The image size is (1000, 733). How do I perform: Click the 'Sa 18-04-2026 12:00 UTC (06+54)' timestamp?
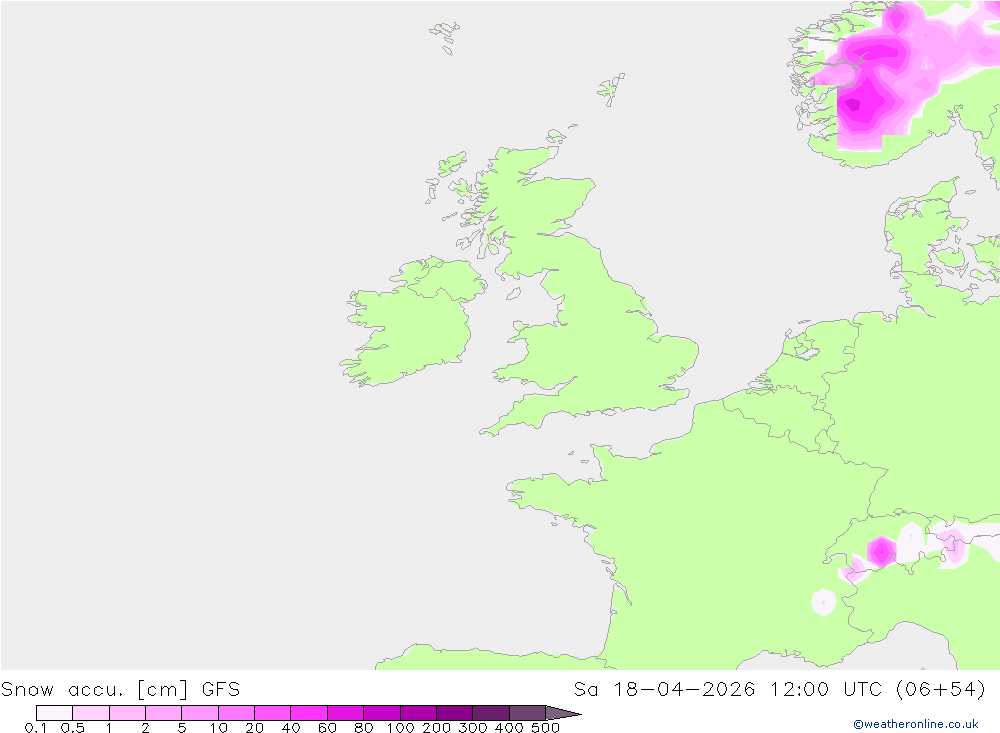pos(779,690)
